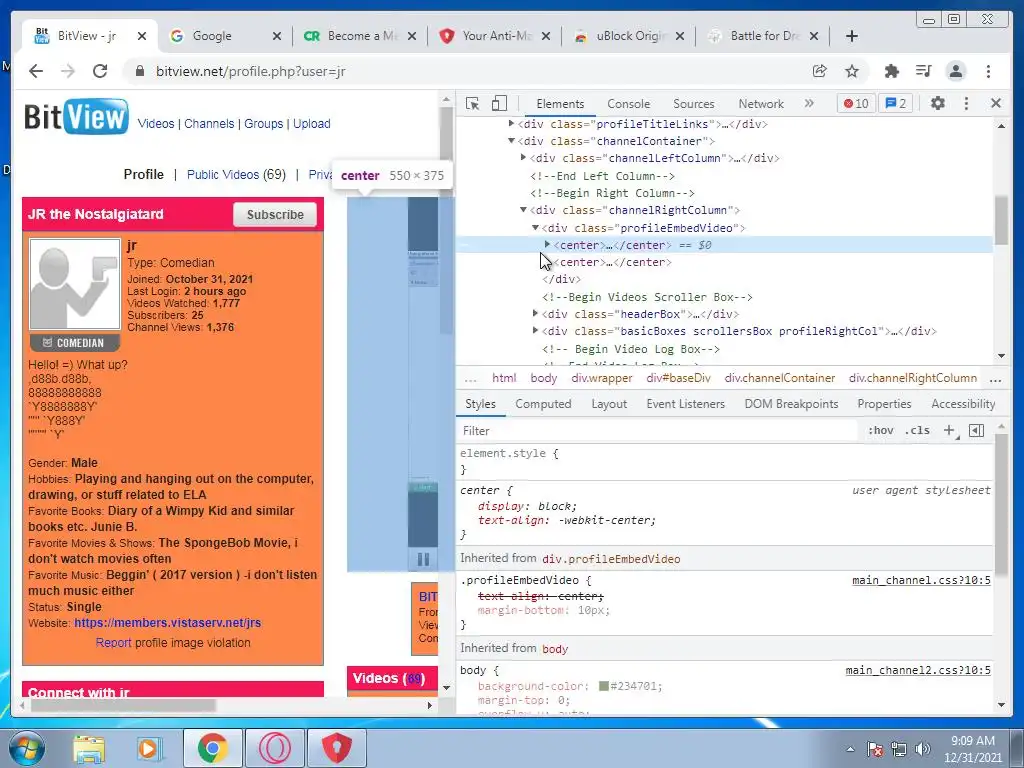Open the Sources tab in DevTools
Screen dimensions: 1024x768
pyautogui.click(x=694, y=104)
